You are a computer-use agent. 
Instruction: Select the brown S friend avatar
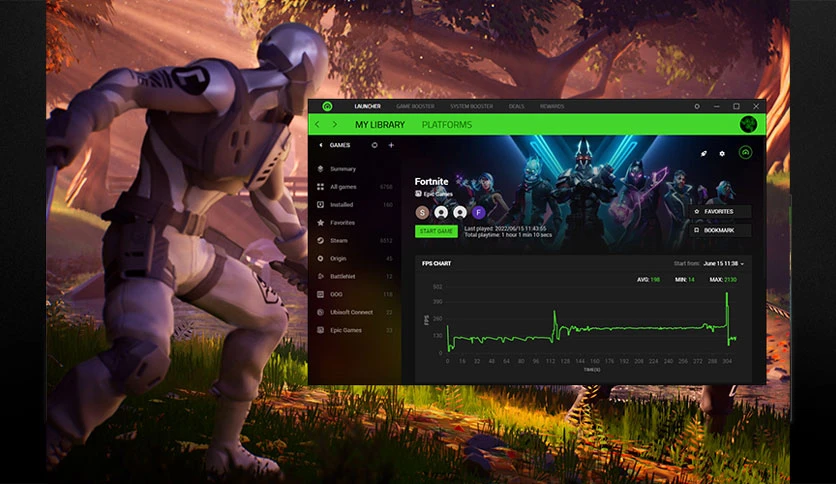click(422, 212)
